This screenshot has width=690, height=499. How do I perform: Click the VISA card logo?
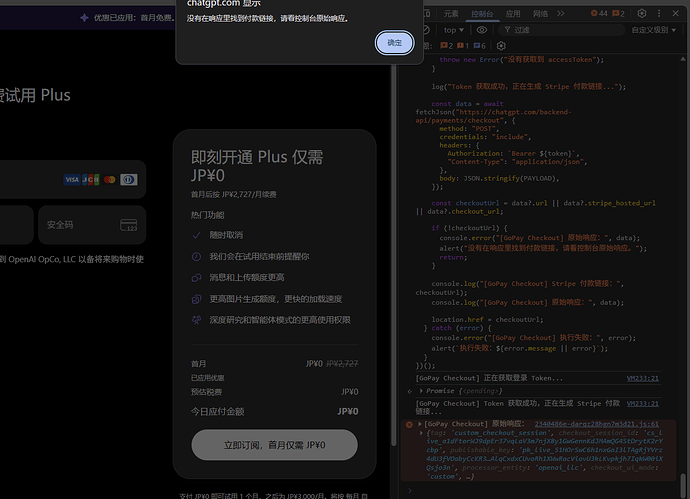click(x=71, y=180)
